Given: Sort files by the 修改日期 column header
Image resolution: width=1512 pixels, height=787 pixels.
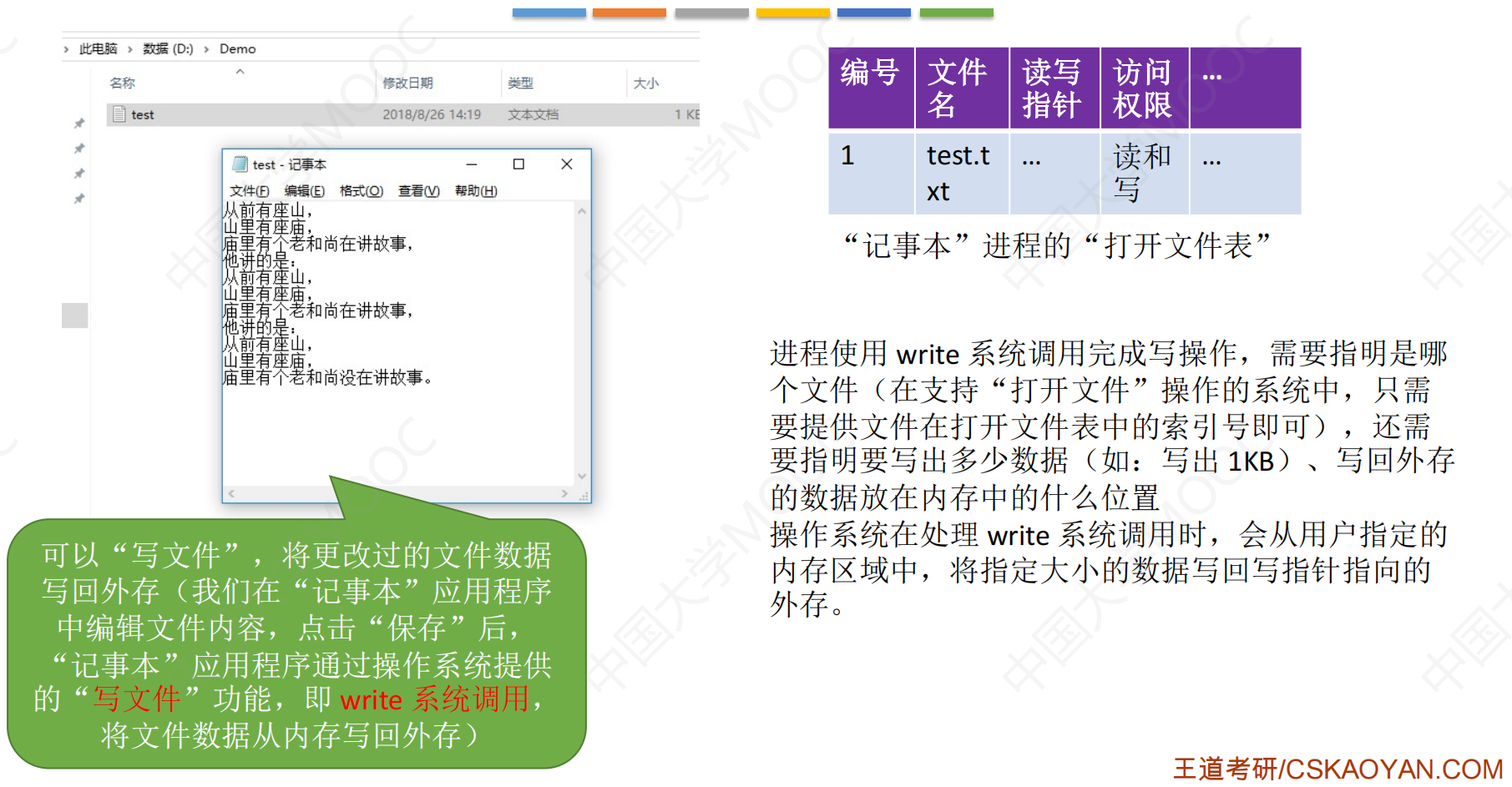Looking at the screenshot, I should coord(407,83).
